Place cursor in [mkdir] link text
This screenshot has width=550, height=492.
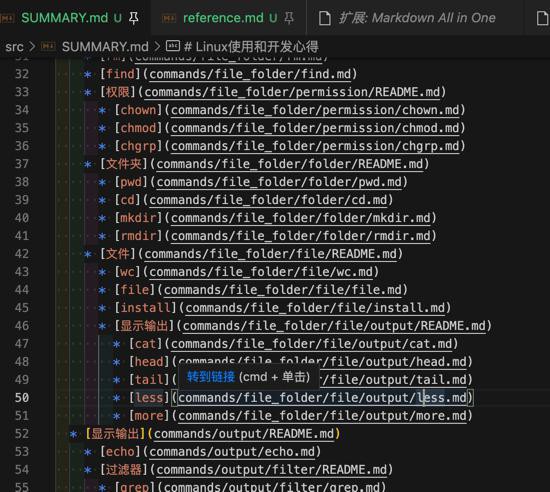click(x=138, y=218)
